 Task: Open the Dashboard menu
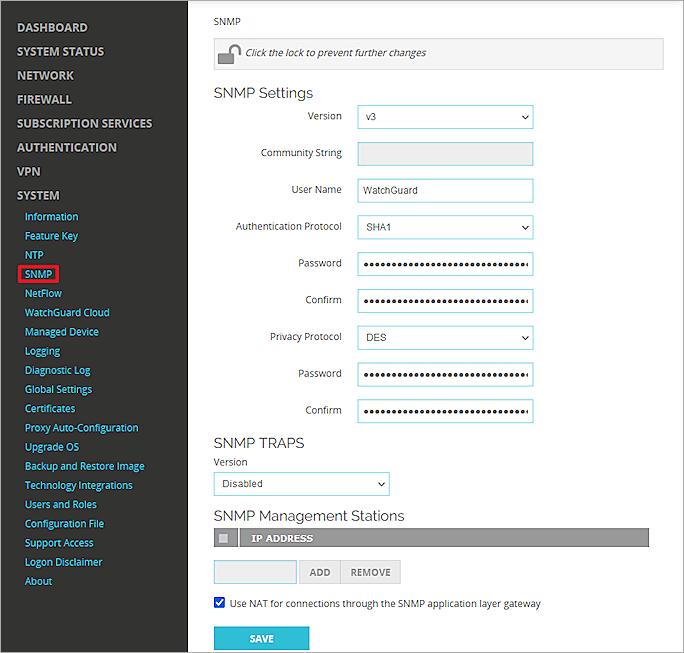point(52,27)
